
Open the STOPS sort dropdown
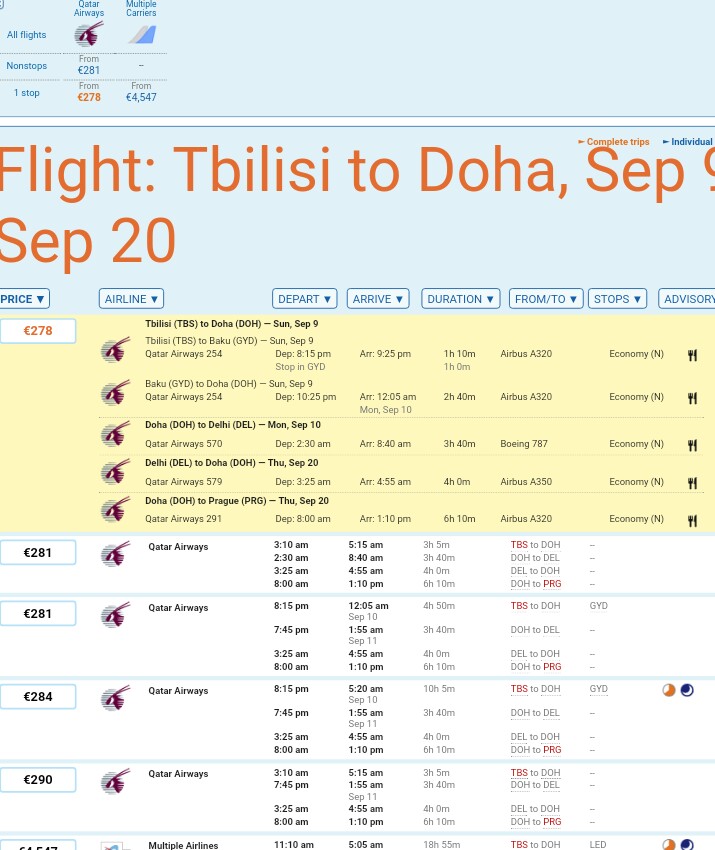(x=617, y=299)
